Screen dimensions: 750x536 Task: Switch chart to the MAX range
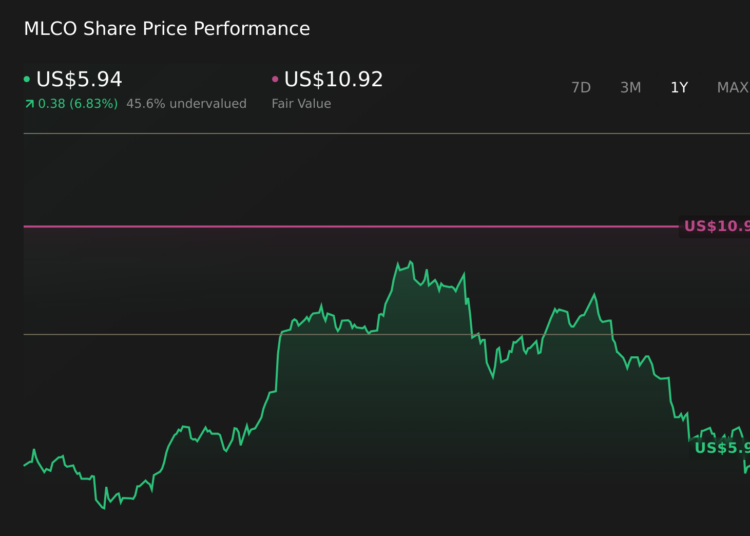733,88
